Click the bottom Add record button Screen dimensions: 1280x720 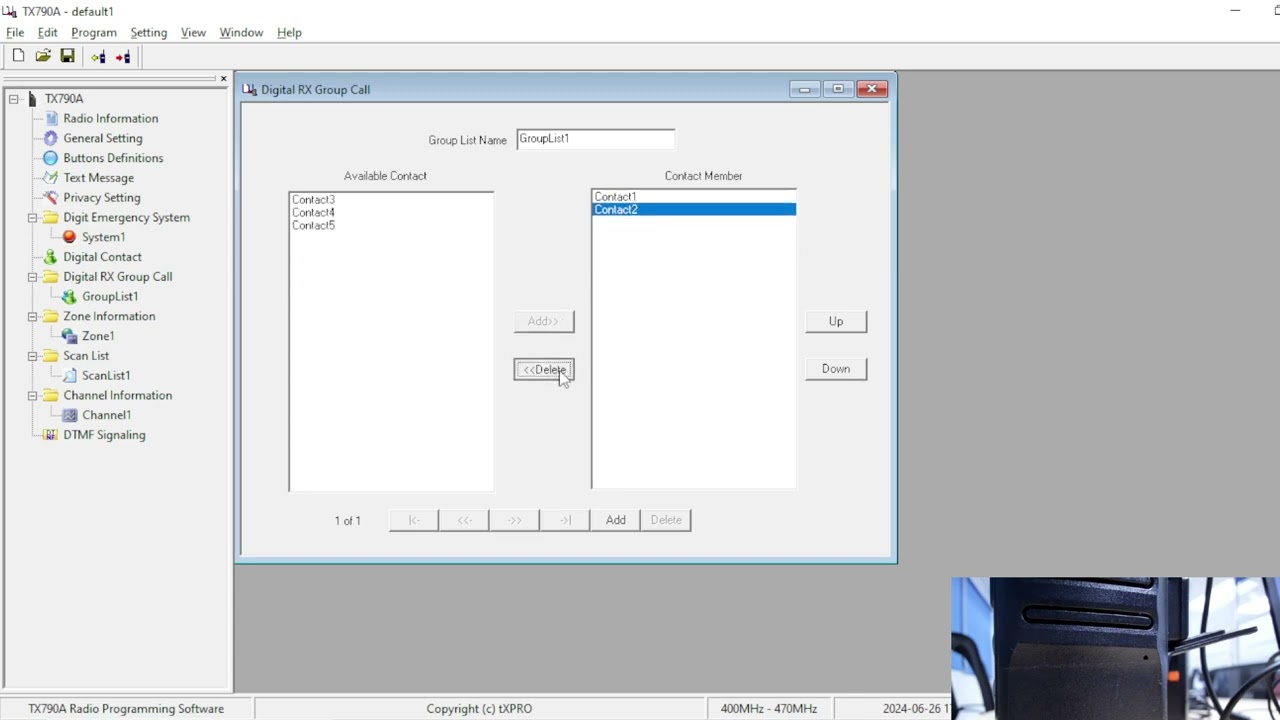(616, 520)
